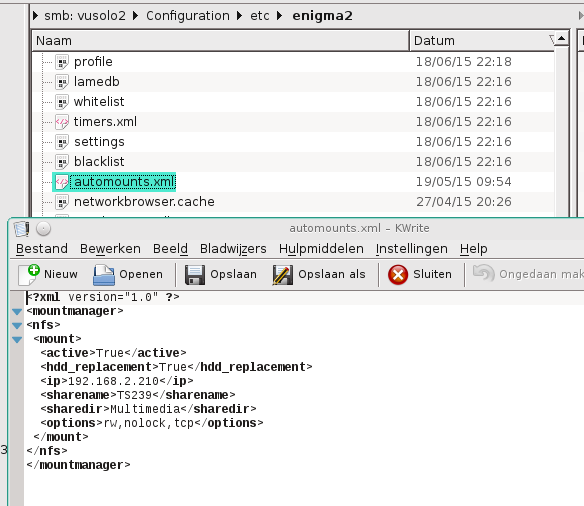Open the Instellingen menu
The height and width of the screenshot is (506, 584).
click(412, 249)
